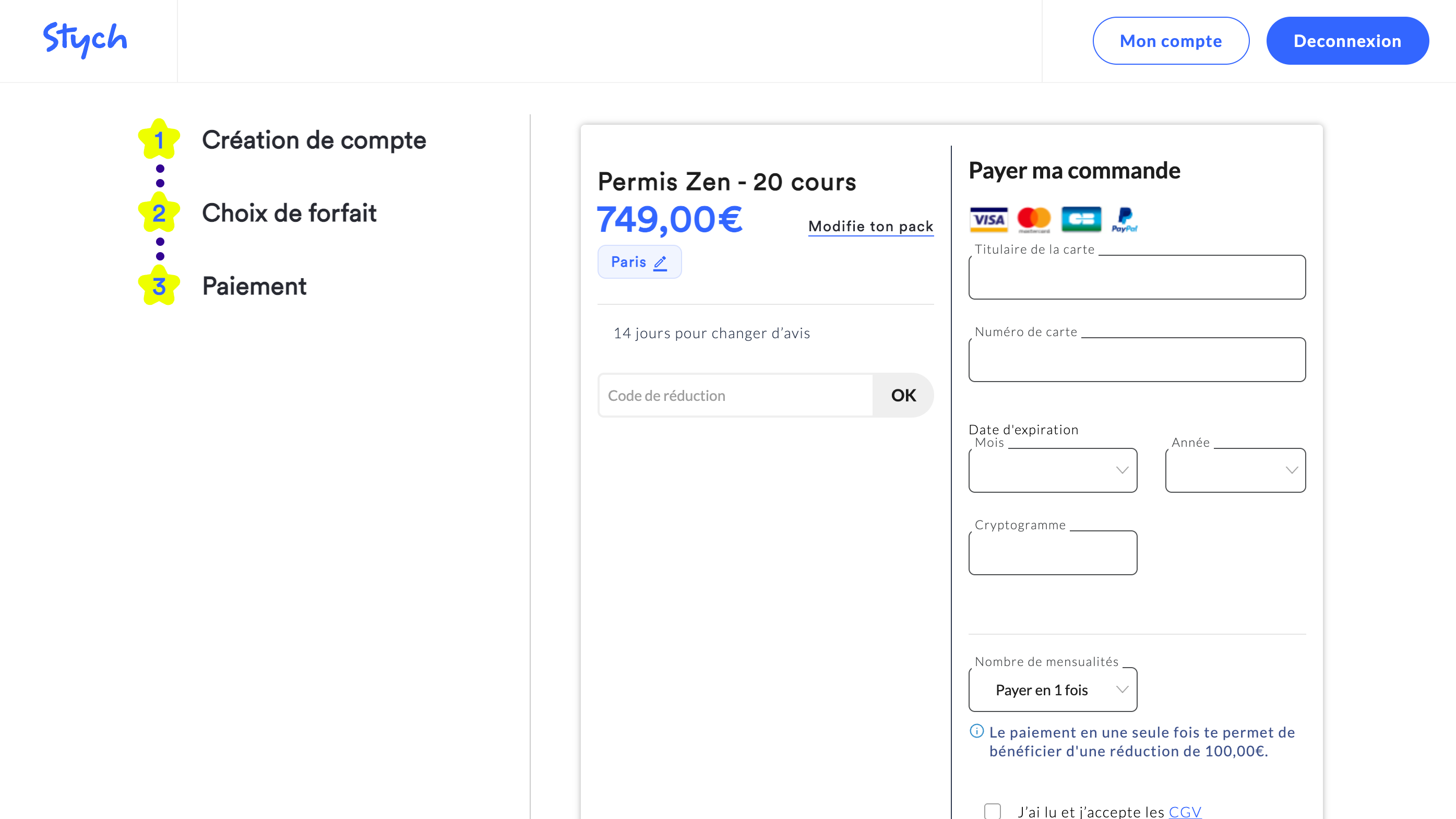Open the Payer en 1 fois dropdown
Screen dimensions: 1456x819
(1052, 690)
